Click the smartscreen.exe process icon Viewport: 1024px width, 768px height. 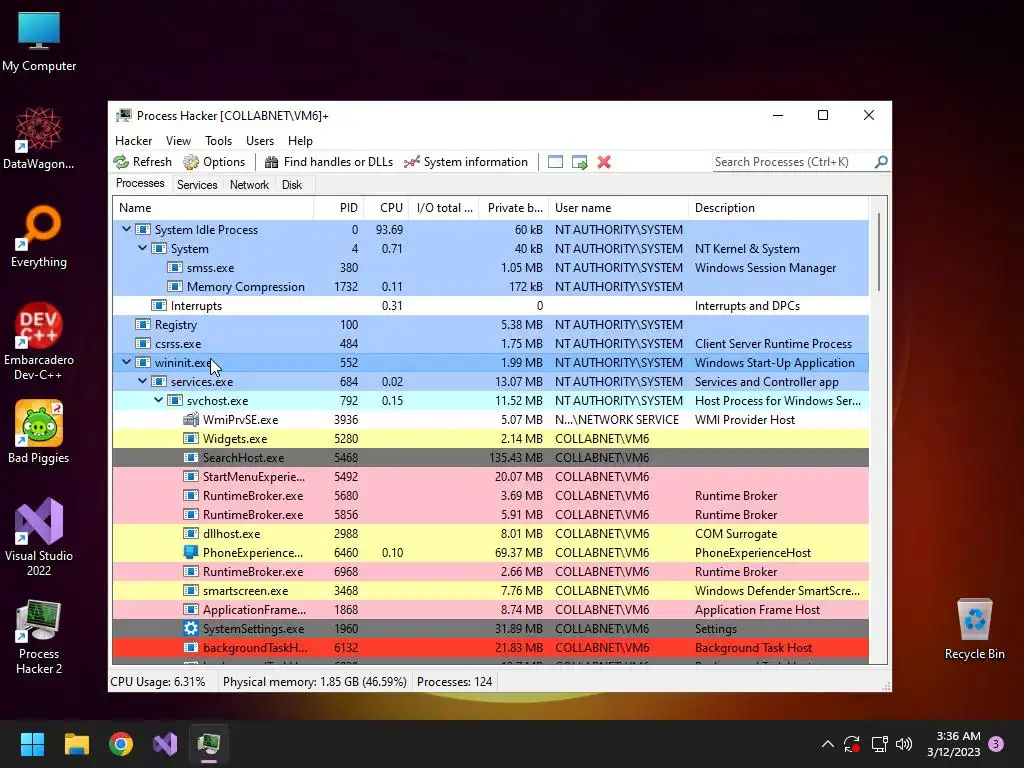pos(191,590)
